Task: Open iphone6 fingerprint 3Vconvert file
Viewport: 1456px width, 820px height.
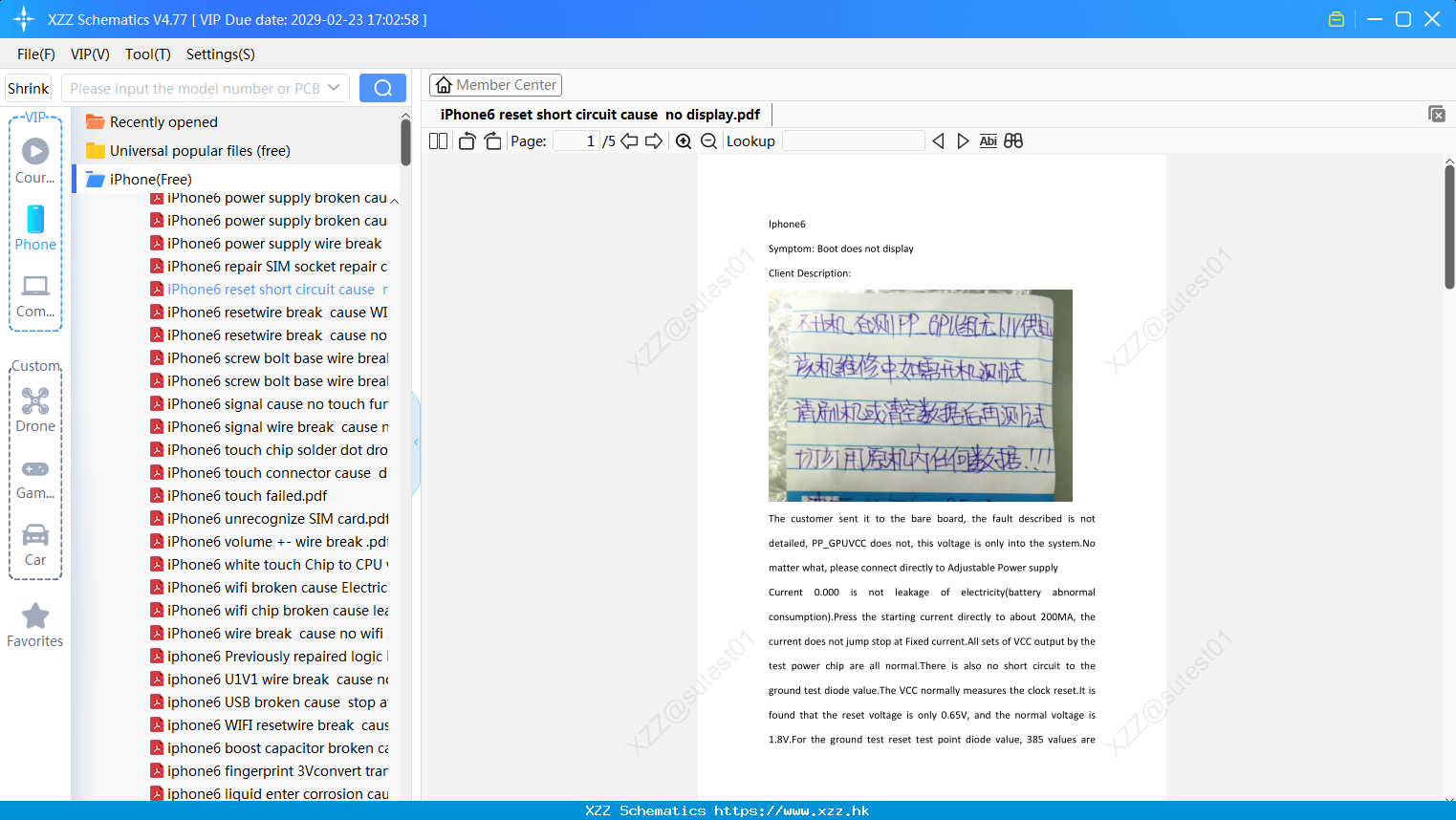Action: [269, 771]
